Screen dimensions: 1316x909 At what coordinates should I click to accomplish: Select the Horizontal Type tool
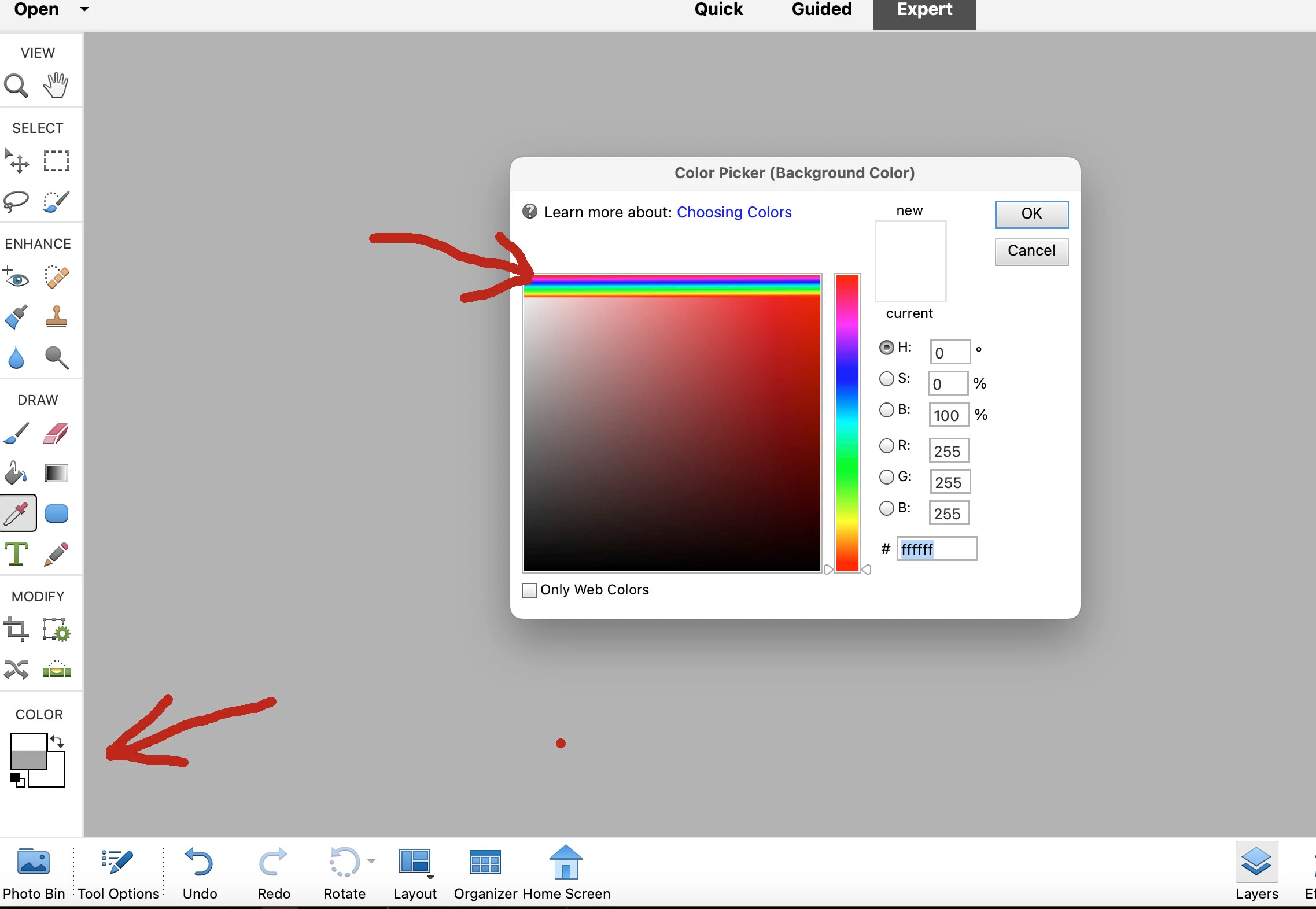[16, 554]
